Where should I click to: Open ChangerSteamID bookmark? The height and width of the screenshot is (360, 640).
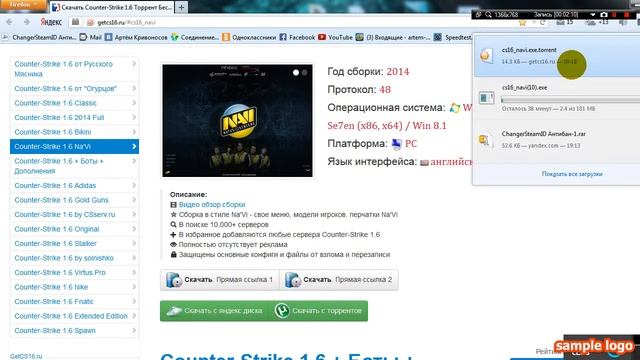[x=40, y=38]
